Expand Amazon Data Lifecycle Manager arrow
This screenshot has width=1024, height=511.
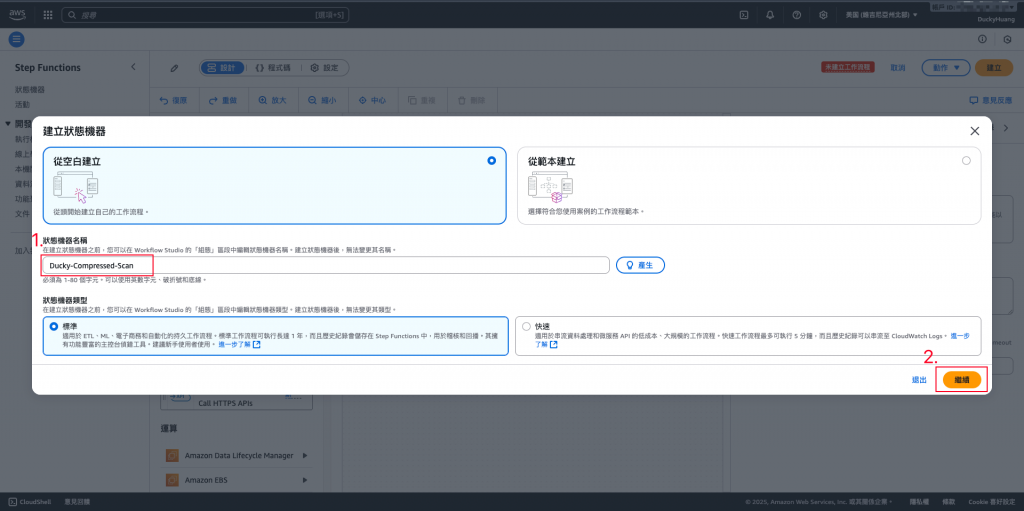305,455
